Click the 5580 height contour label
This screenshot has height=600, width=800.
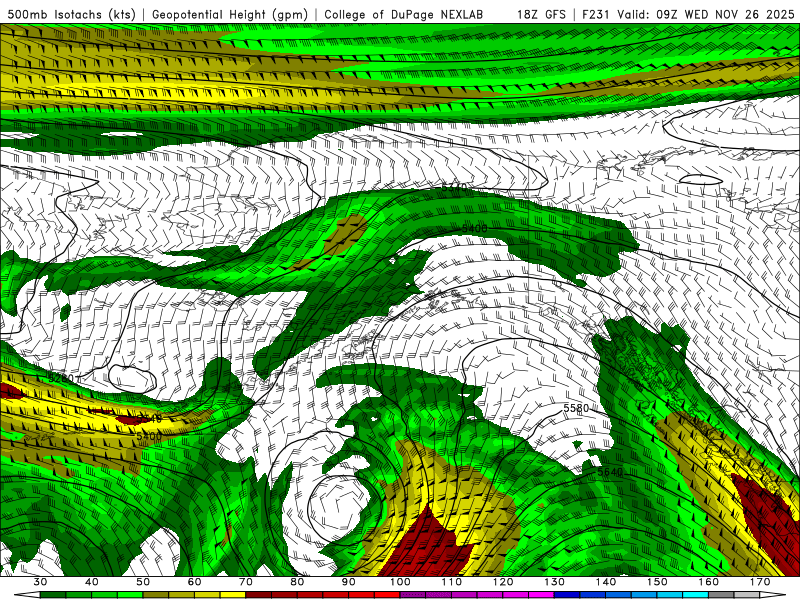[x=576, y=408]
